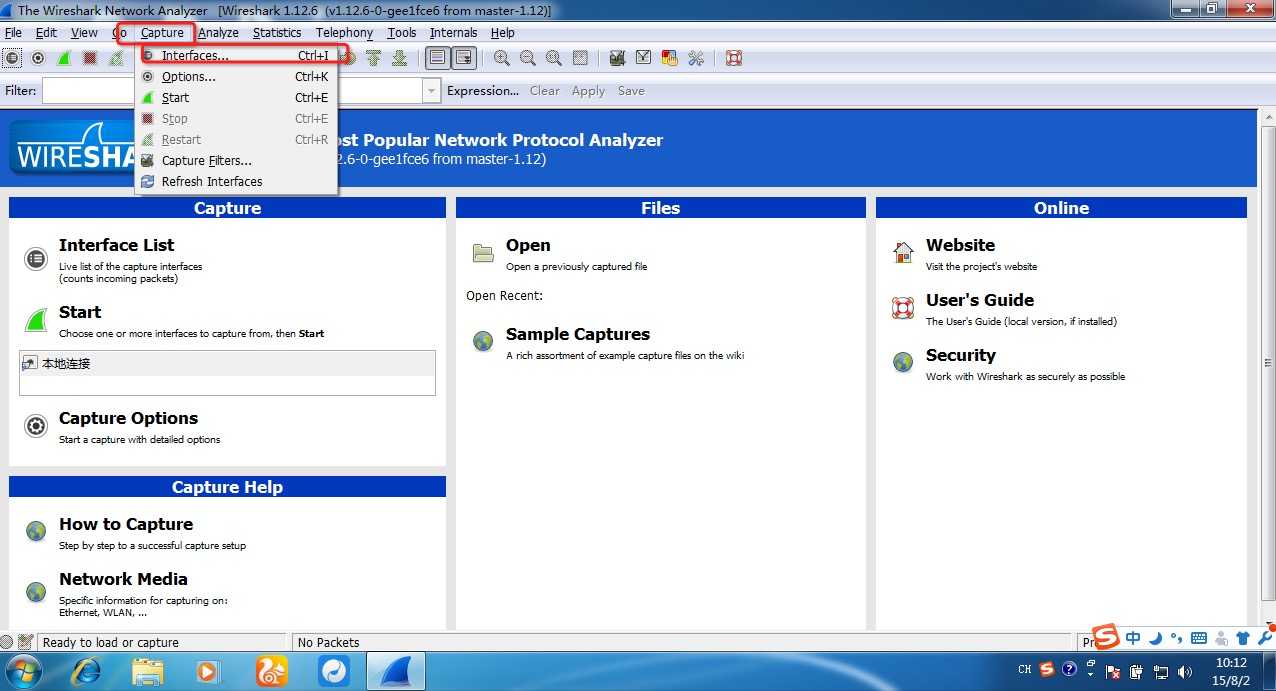Click the Expression... button

coord(483,91)
